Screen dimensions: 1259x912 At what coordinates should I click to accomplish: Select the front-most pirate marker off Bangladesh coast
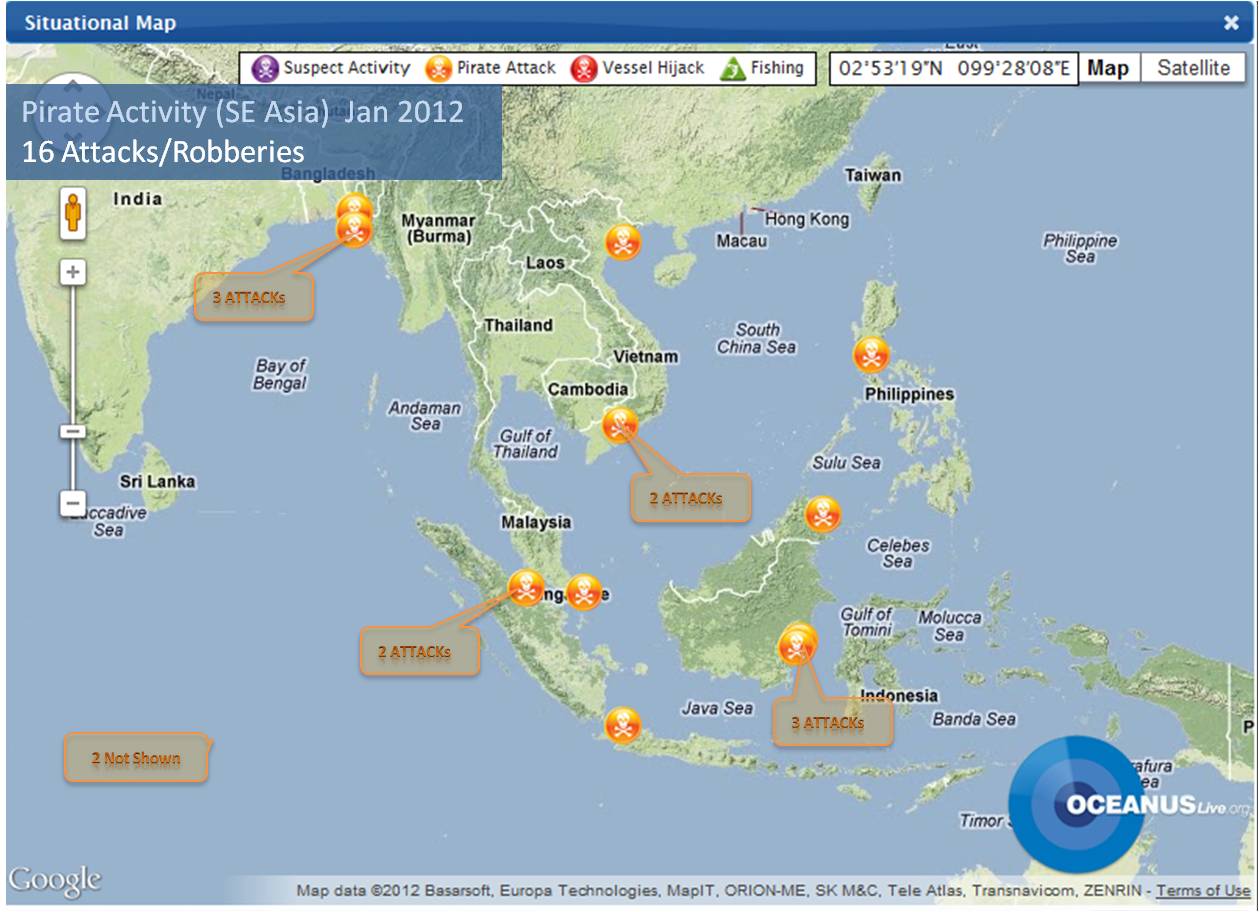[355, 229]
